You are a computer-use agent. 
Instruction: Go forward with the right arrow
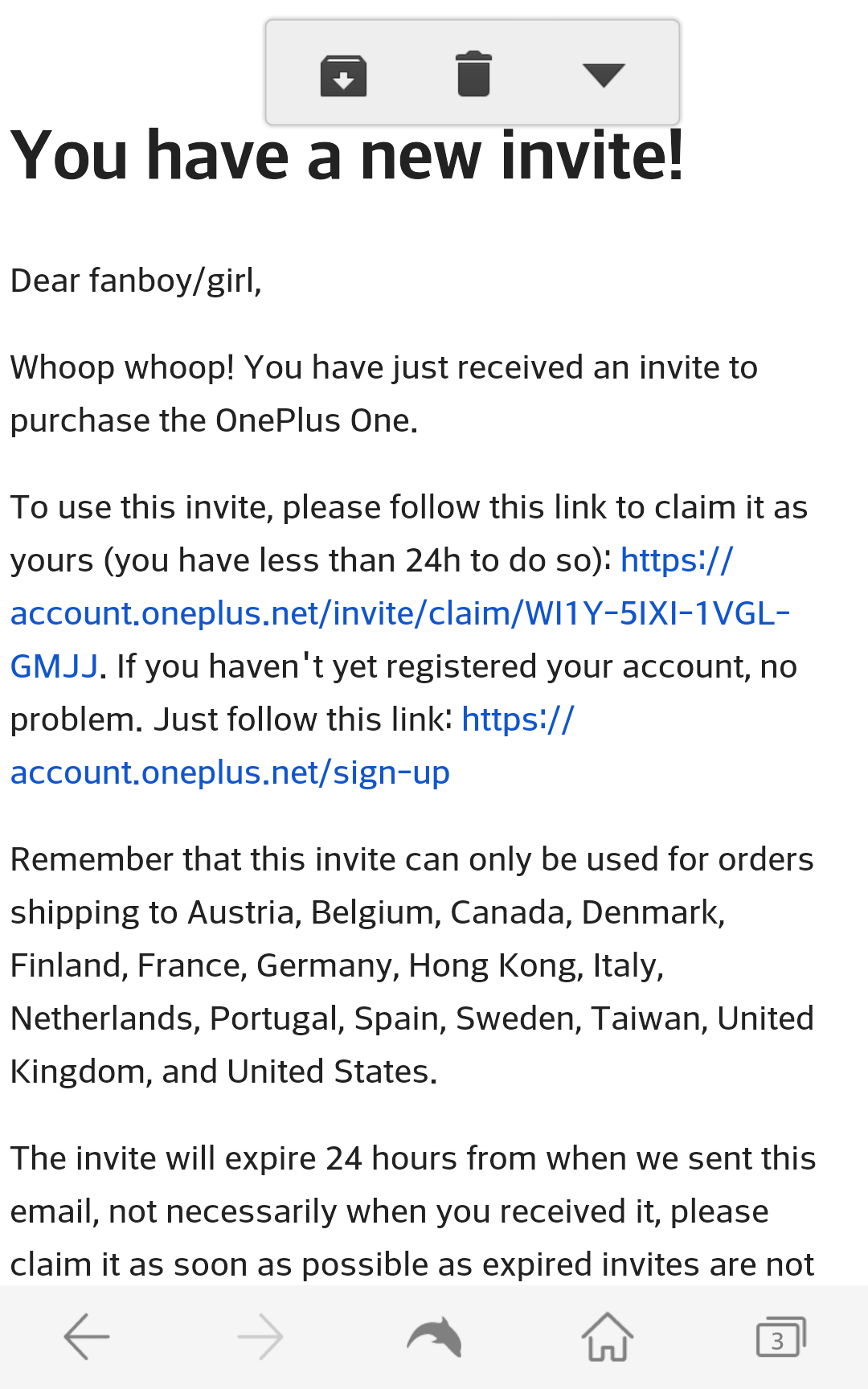[x=260, y=1337]
